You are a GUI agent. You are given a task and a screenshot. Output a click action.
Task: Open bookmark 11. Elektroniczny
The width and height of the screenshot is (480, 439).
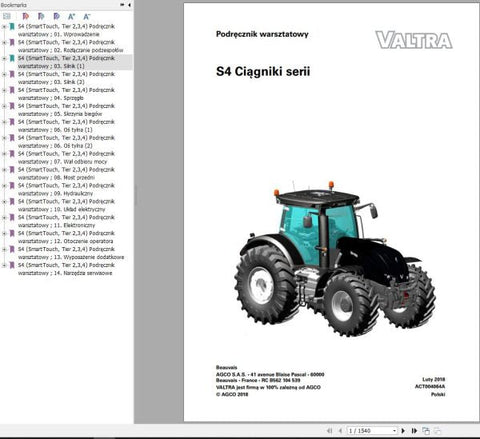coord(66,221)
